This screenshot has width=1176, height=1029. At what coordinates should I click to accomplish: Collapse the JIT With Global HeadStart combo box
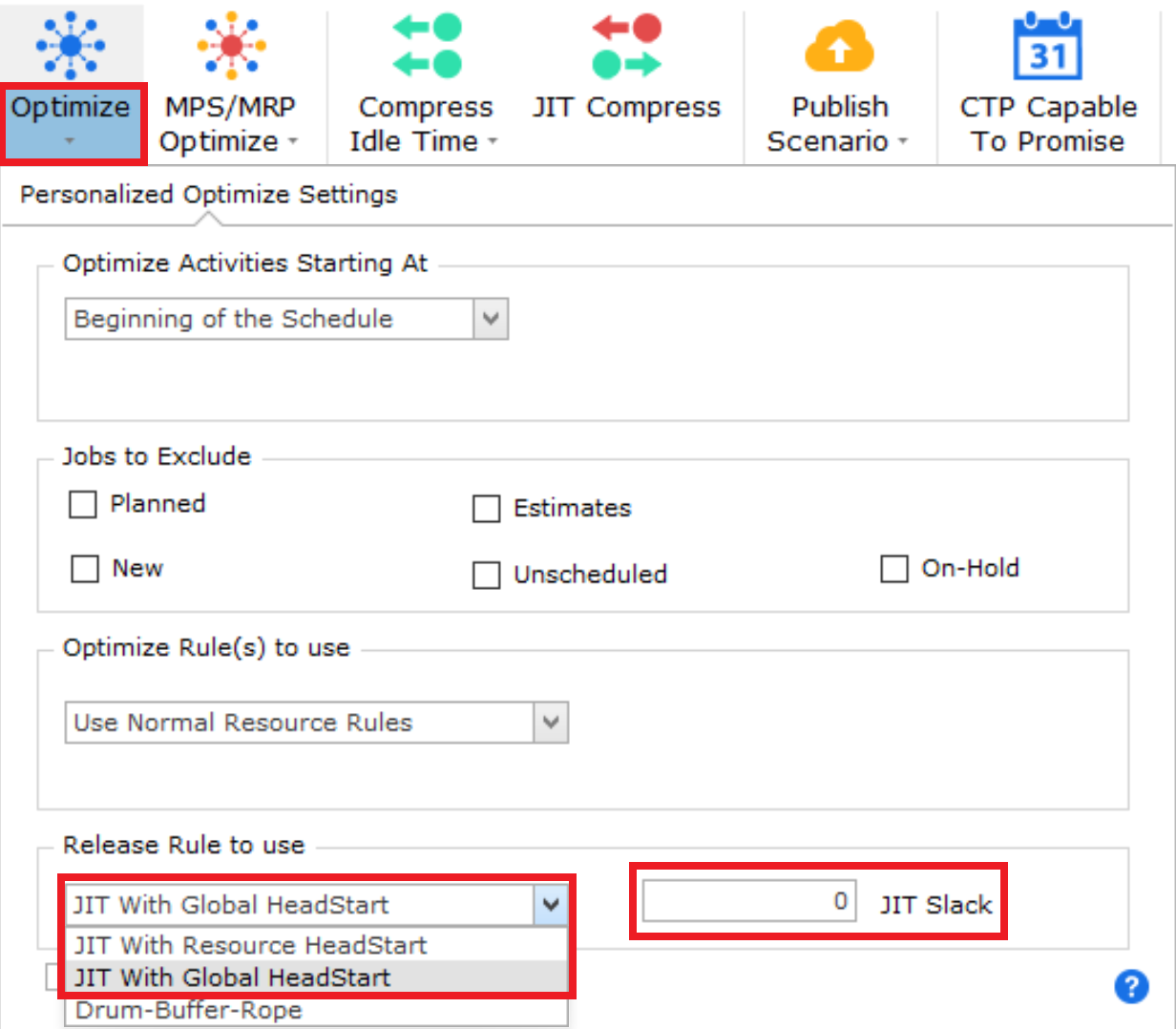(x=551, y=904)
